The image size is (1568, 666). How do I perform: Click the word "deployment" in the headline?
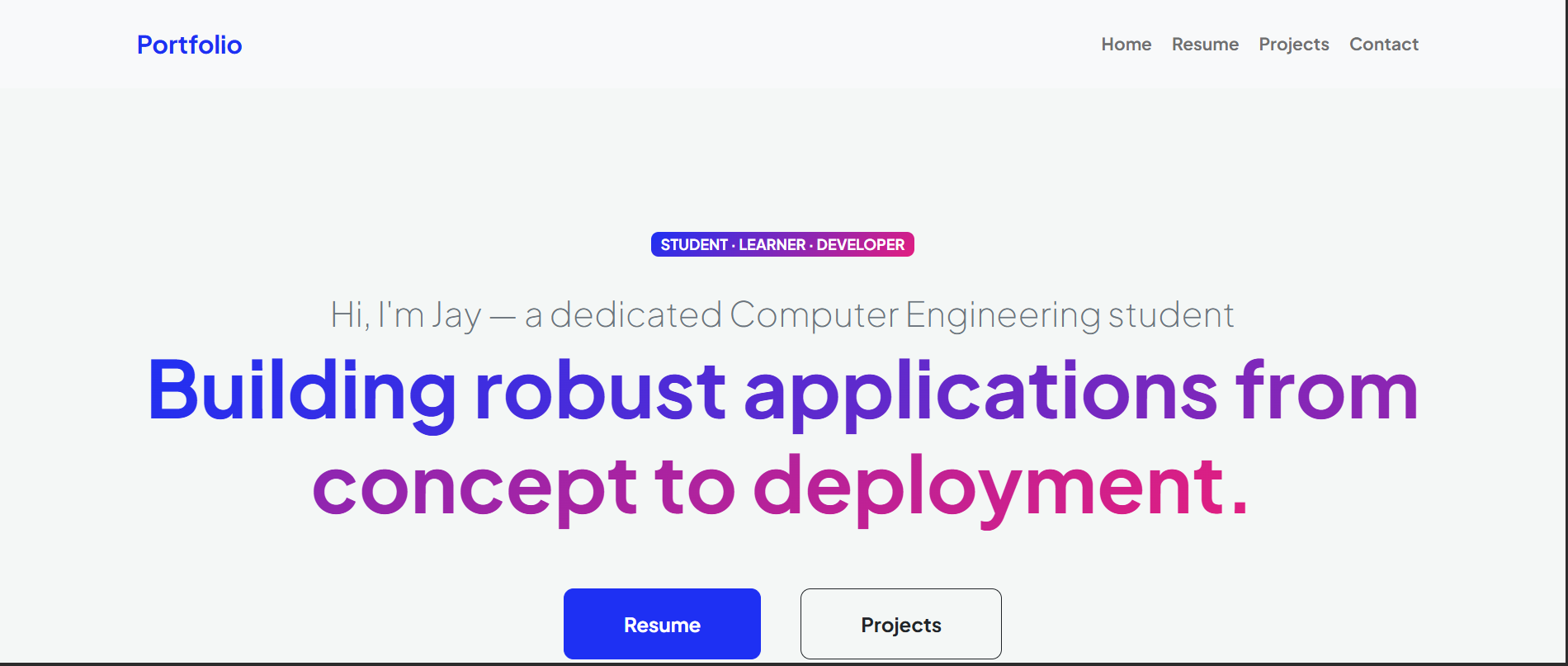(989, 487)
